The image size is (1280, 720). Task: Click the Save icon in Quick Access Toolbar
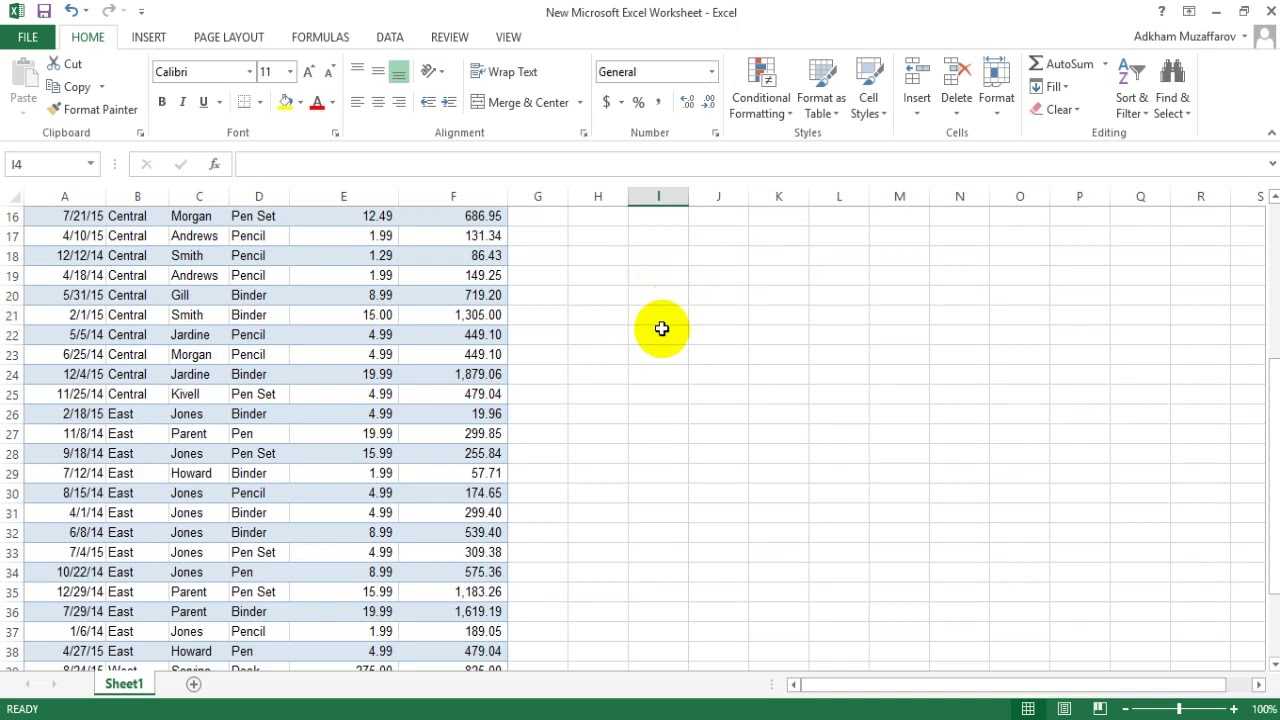point(43,12)
